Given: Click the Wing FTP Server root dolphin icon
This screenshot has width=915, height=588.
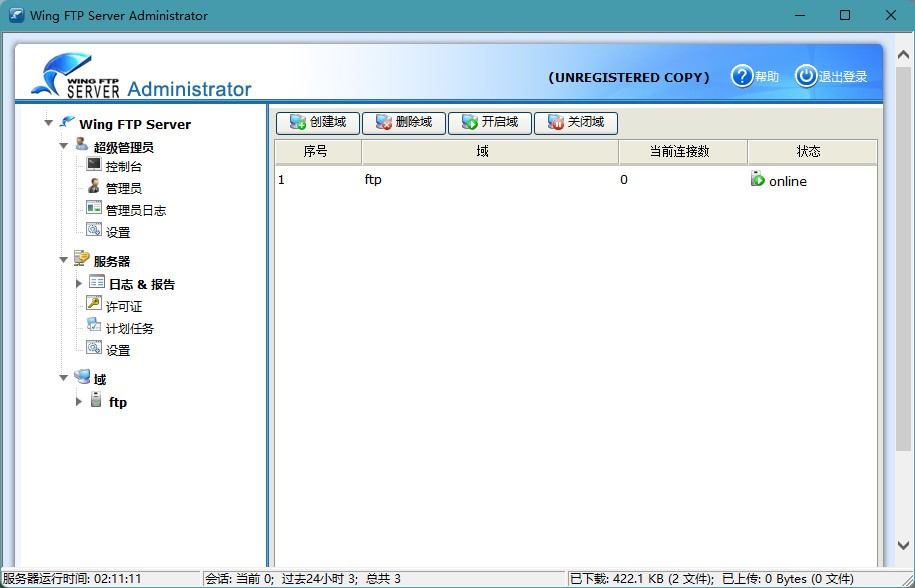Looking at the screenshot, I should pos(67,122).
